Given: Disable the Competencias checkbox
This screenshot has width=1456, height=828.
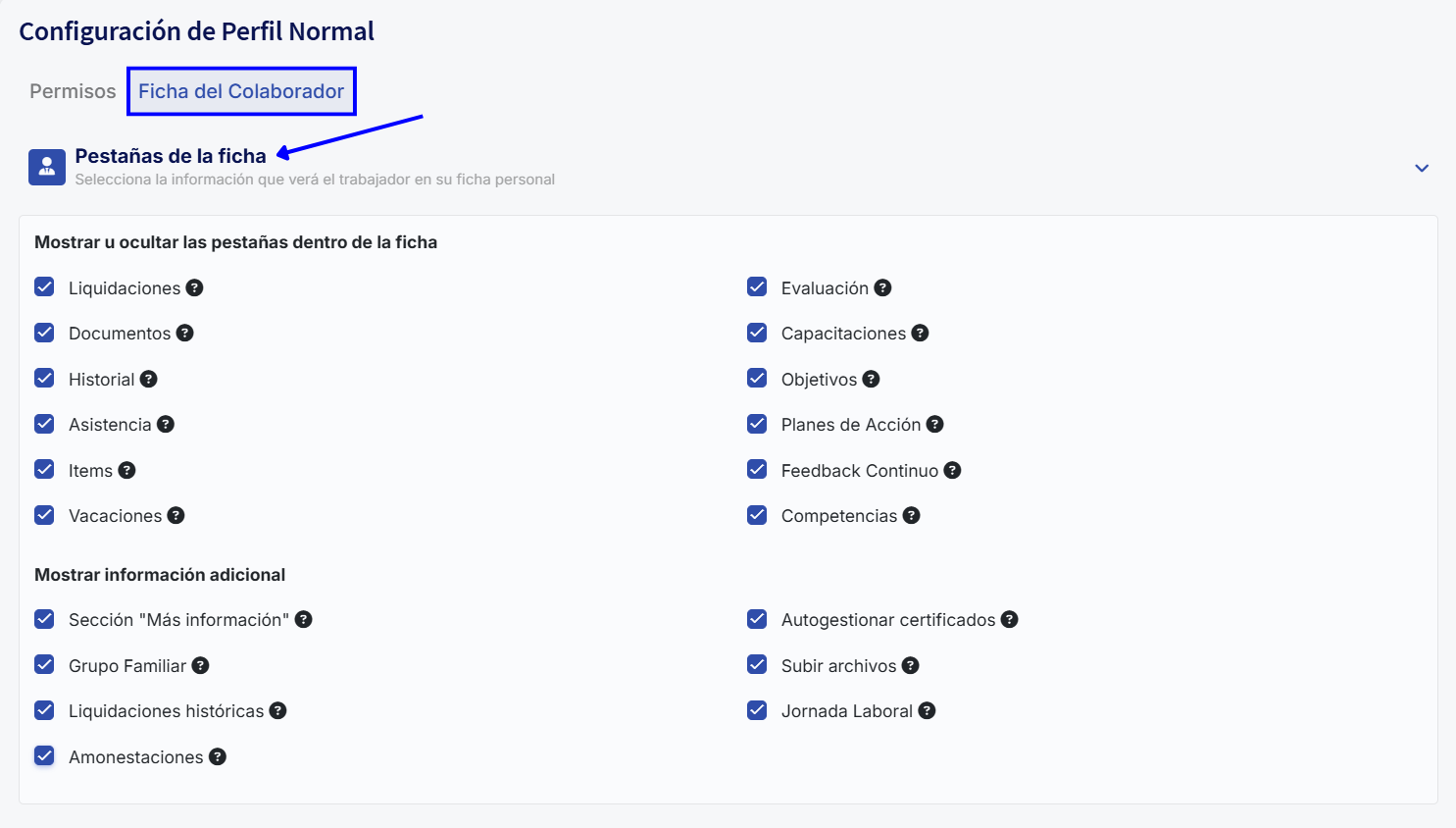Looking at the screenshot, I should (757, 514).
